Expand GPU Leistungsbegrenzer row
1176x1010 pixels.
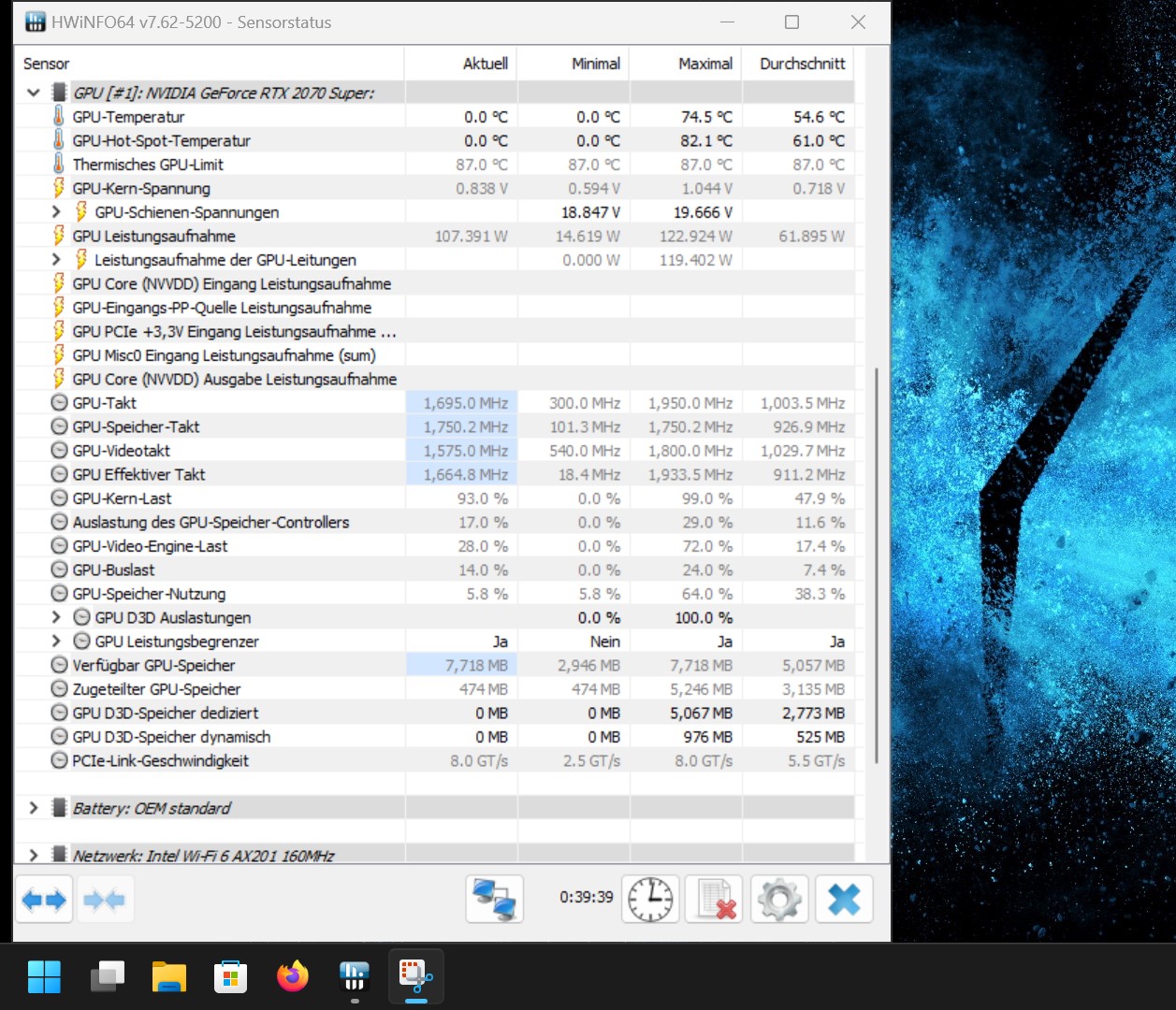click(56, 641)
